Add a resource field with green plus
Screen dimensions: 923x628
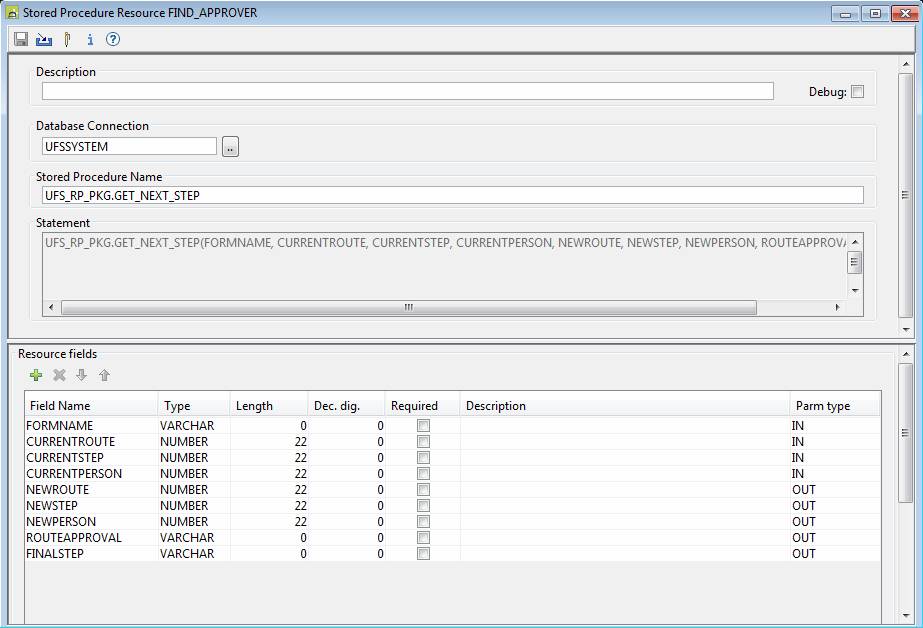coord(36,375)
